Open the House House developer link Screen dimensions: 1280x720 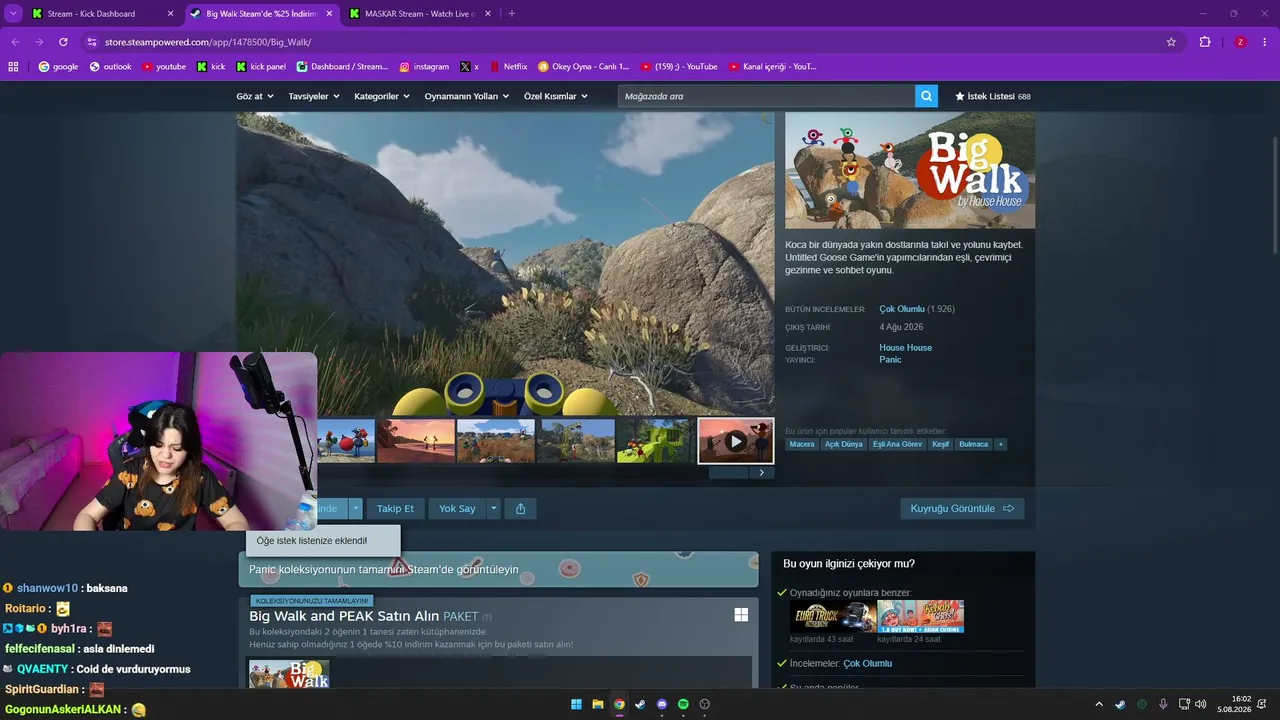click(x=905, y=348)
